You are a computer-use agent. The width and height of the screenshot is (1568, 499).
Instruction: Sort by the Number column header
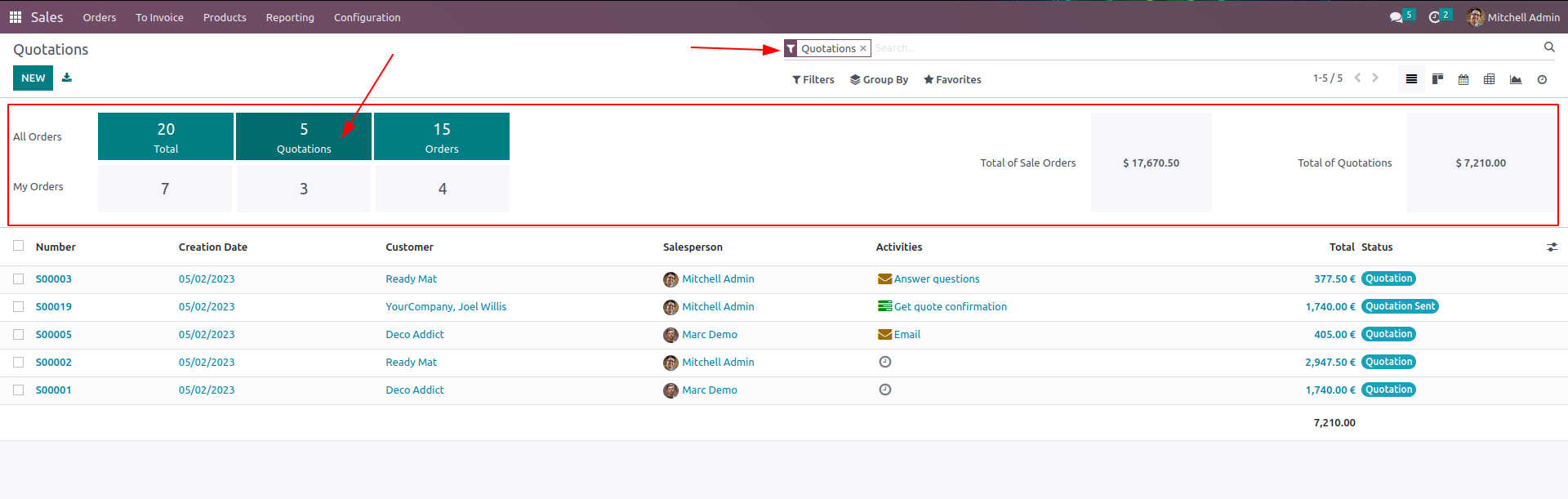click(56, 247)
